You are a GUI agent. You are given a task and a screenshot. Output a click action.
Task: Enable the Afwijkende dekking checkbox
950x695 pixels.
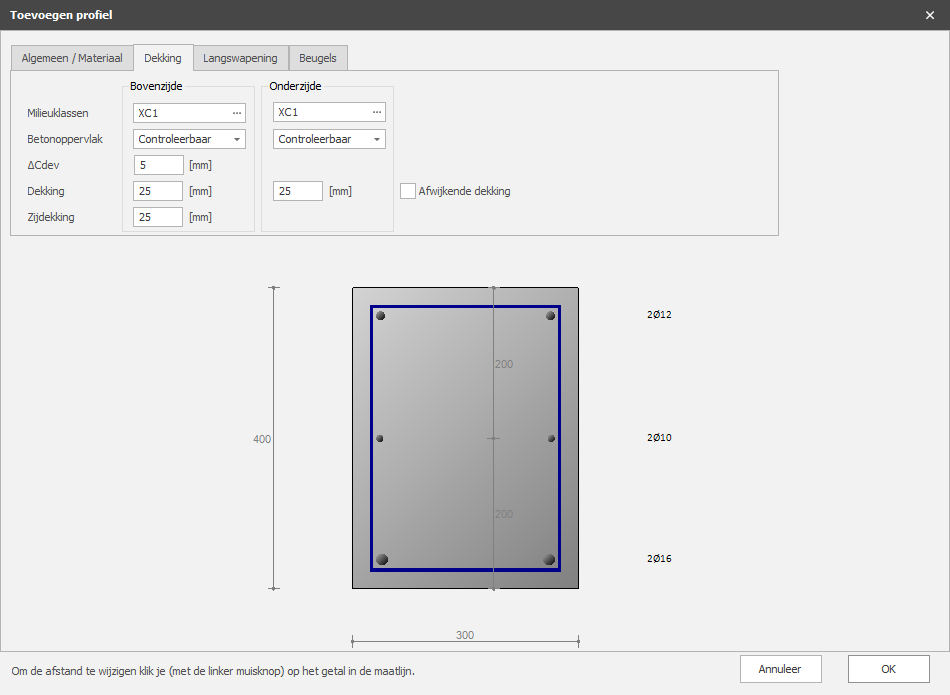408,191
